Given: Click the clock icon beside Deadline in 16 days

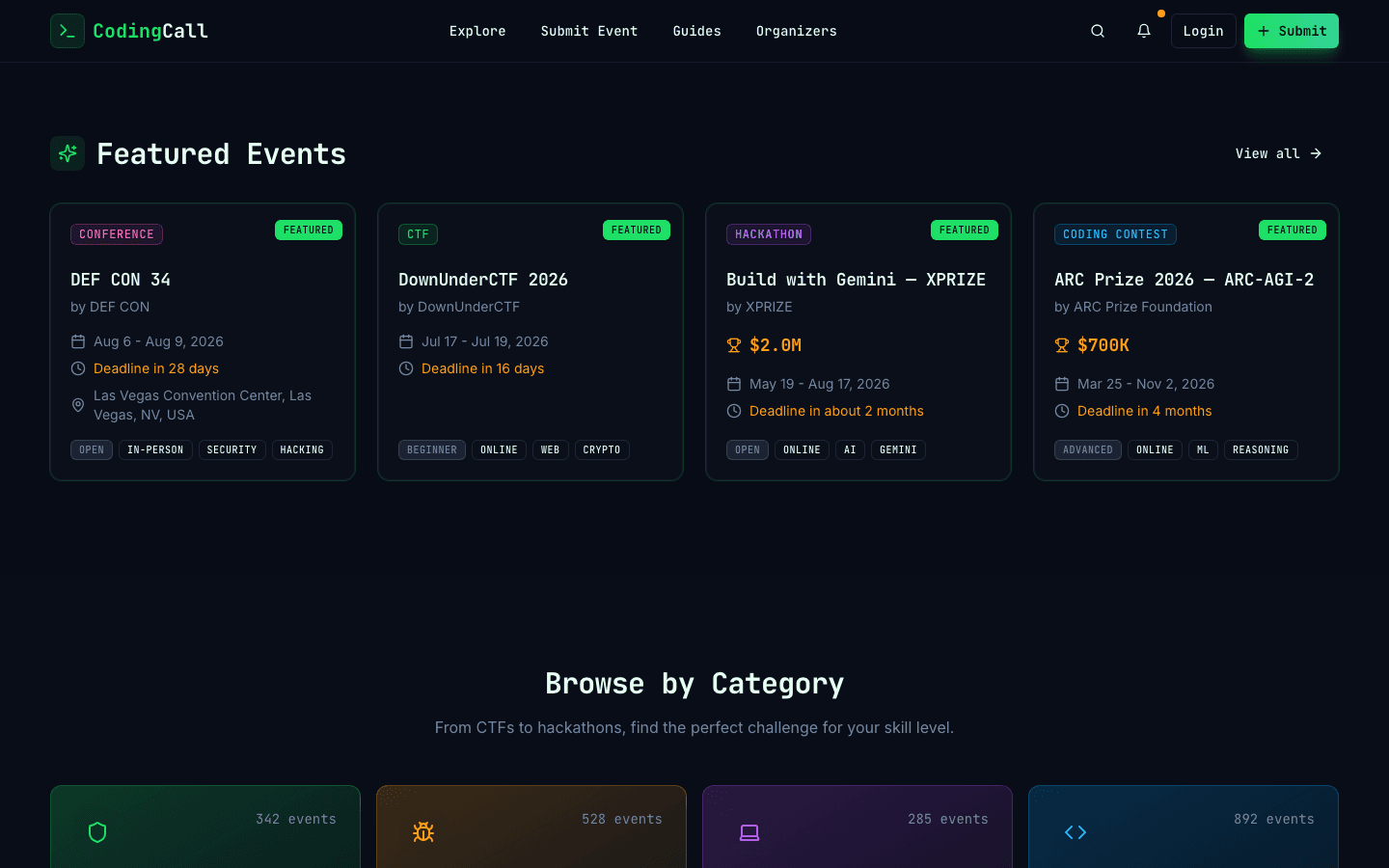Looking at the screenshot, I should coord(406,368).
